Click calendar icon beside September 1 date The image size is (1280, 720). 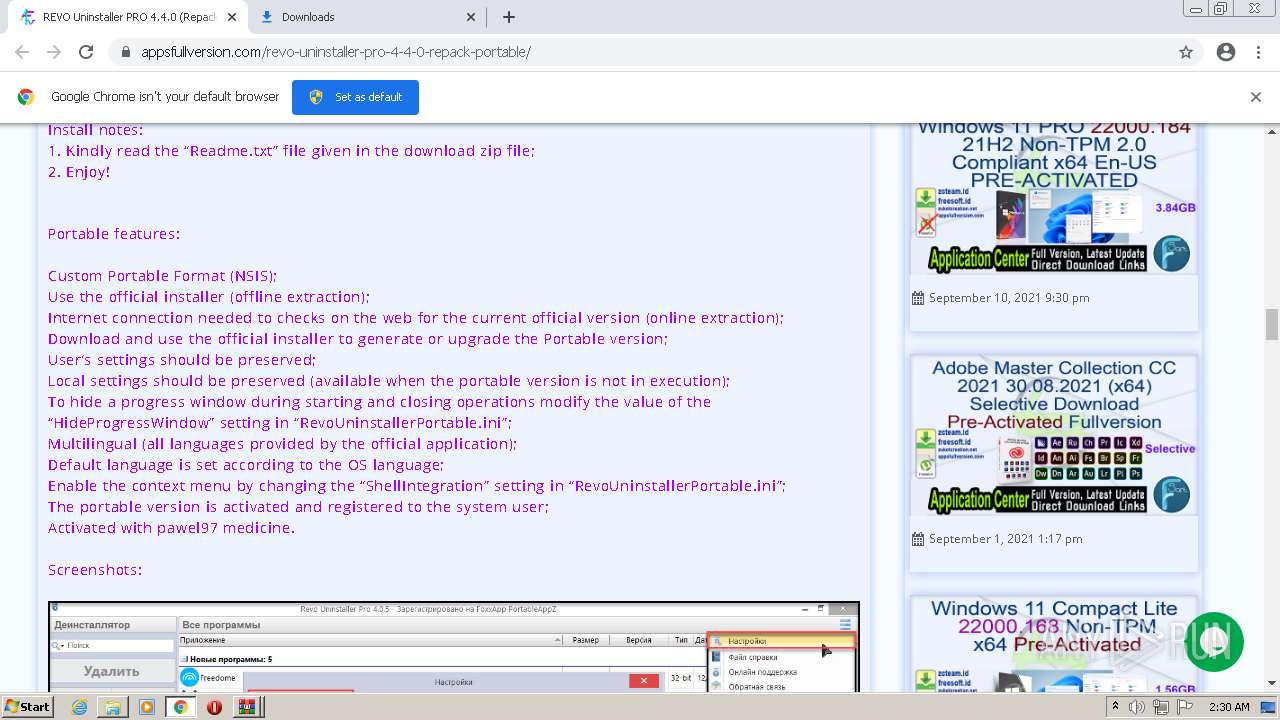click(x=918, y=539)
